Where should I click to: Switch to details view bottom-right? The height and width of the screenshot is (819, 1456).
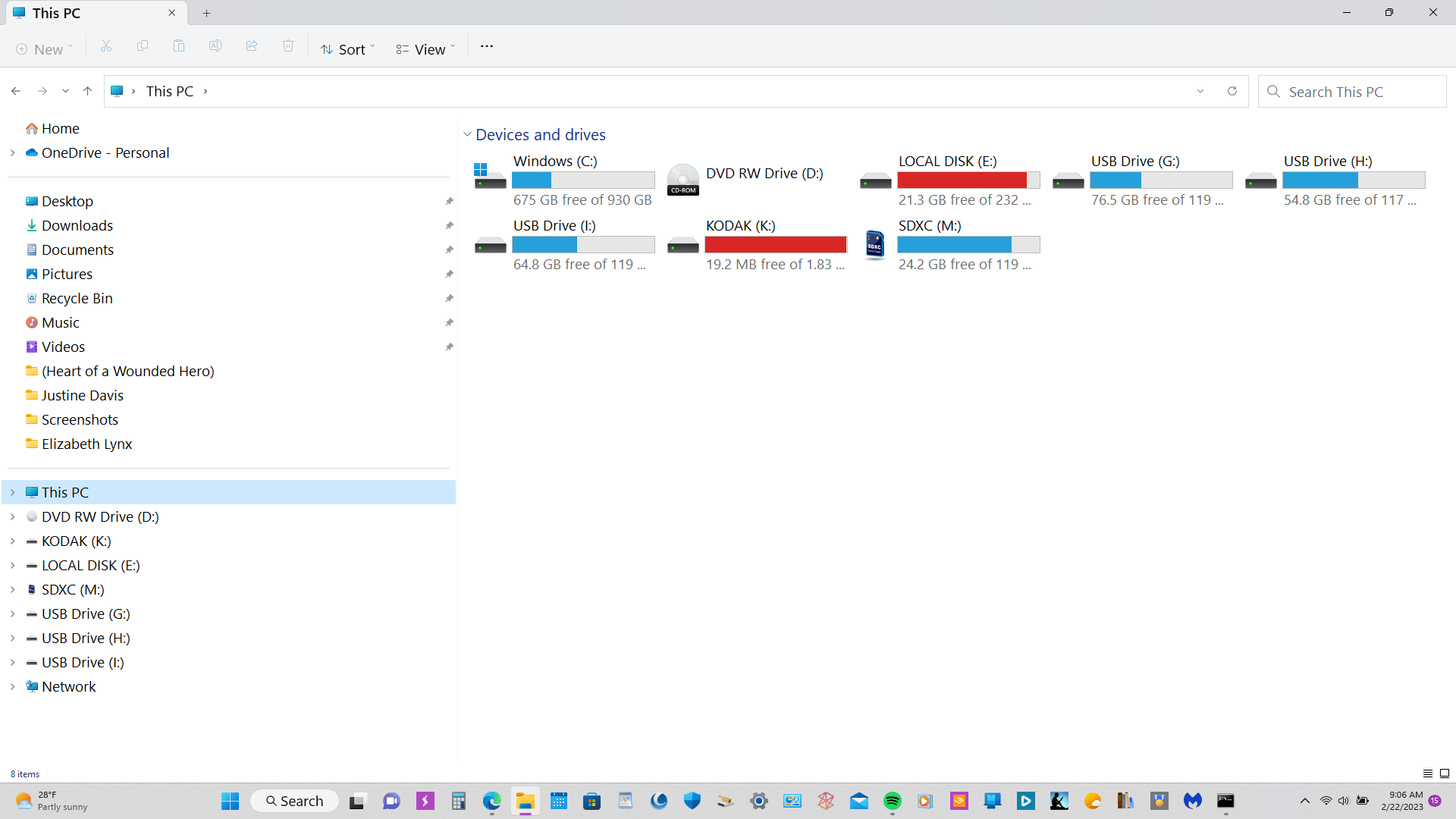coord(1427,773)
